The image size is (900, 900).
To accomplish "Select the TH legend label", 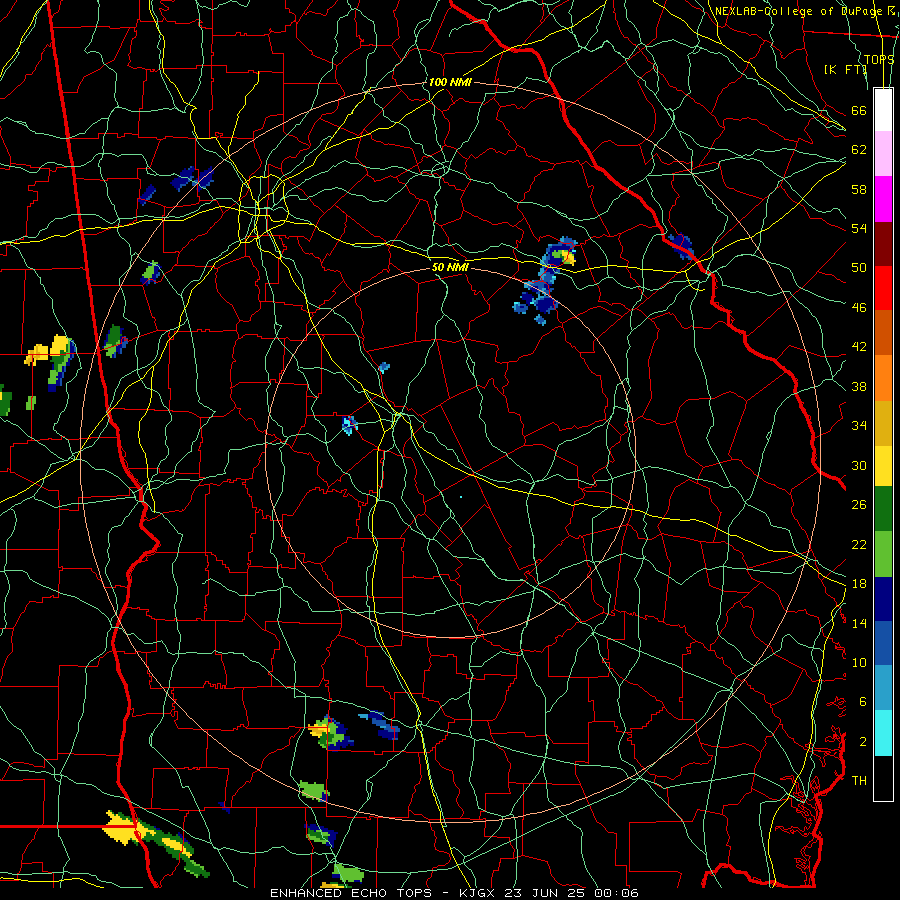I will (859, 780).
